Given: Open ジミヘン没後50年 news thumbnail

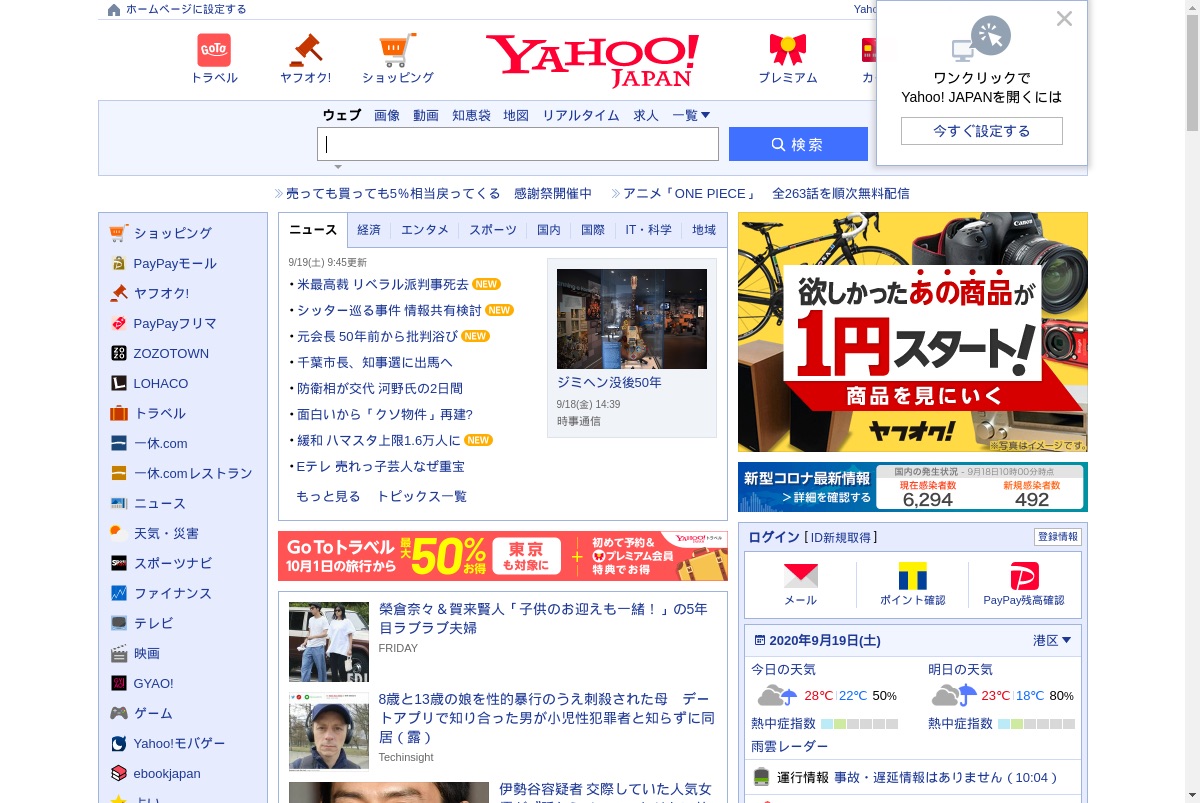Looking at the screenshot, I should pyautogui.click(x=632, y=319).
